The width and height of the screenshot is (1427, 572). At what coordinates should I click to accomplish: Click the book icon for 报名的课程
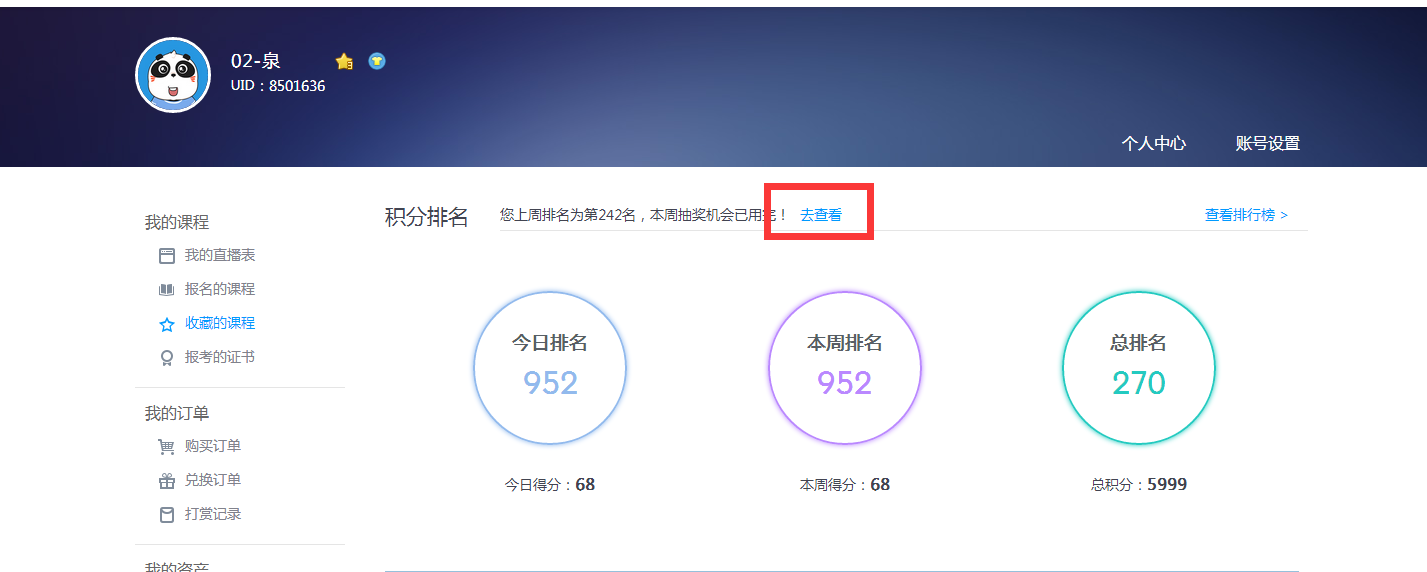[x=167, y=290]
